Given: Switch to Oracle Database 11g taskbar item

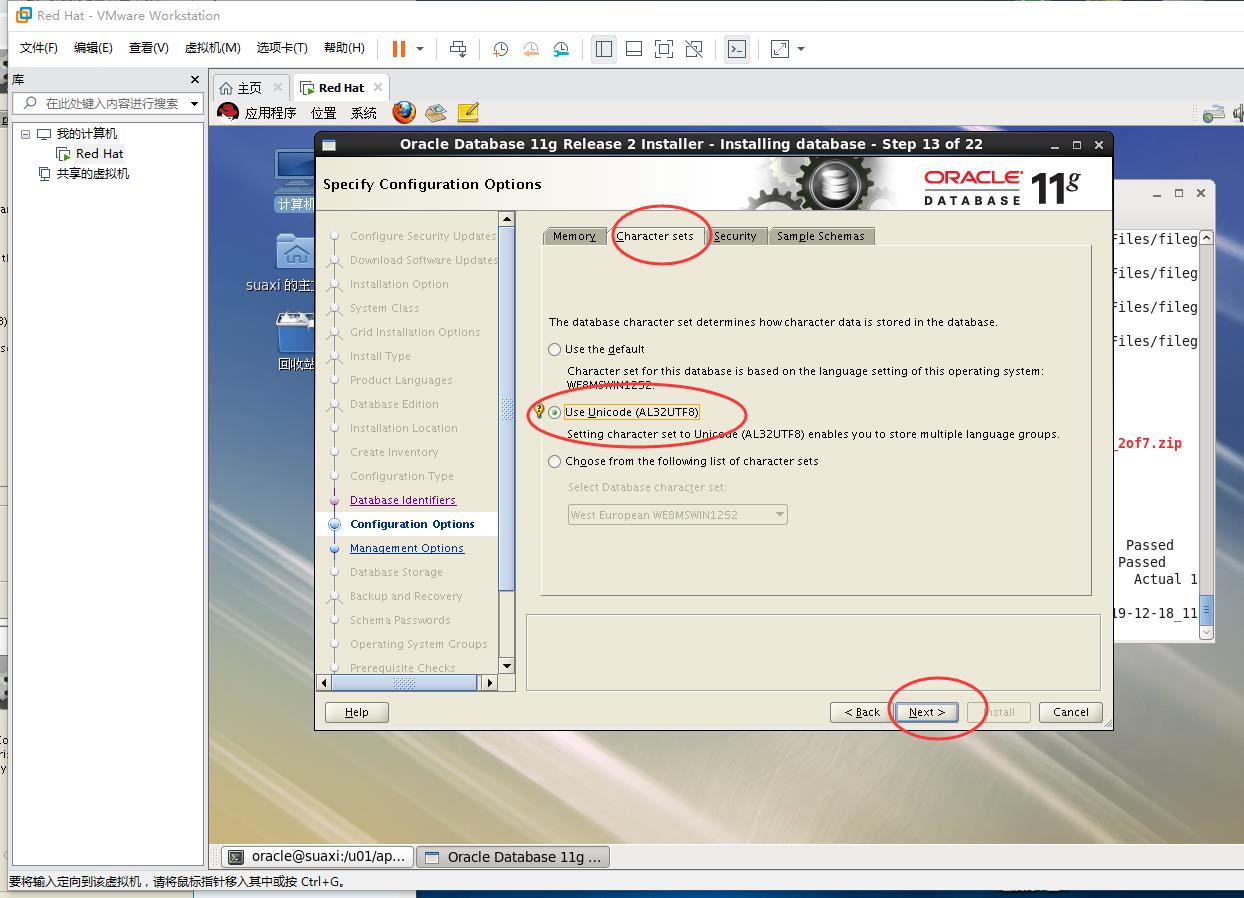Looking at the screenshot, I should tap(513, 857).
